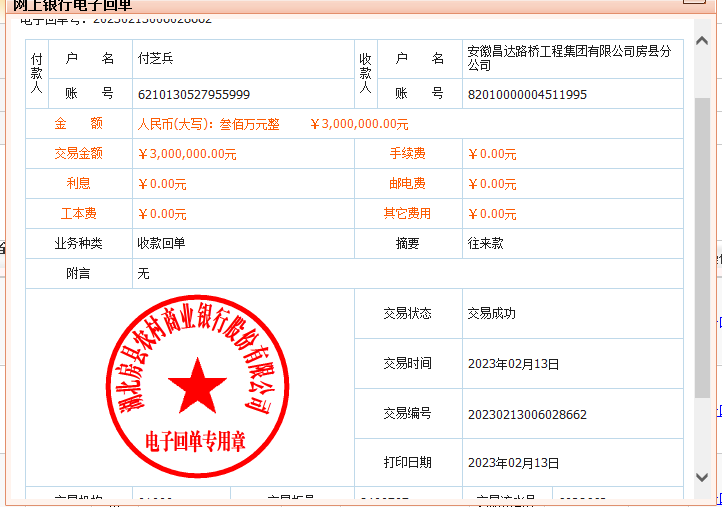Click the 打印日期 value 2023年02月13日

(514, 463)
